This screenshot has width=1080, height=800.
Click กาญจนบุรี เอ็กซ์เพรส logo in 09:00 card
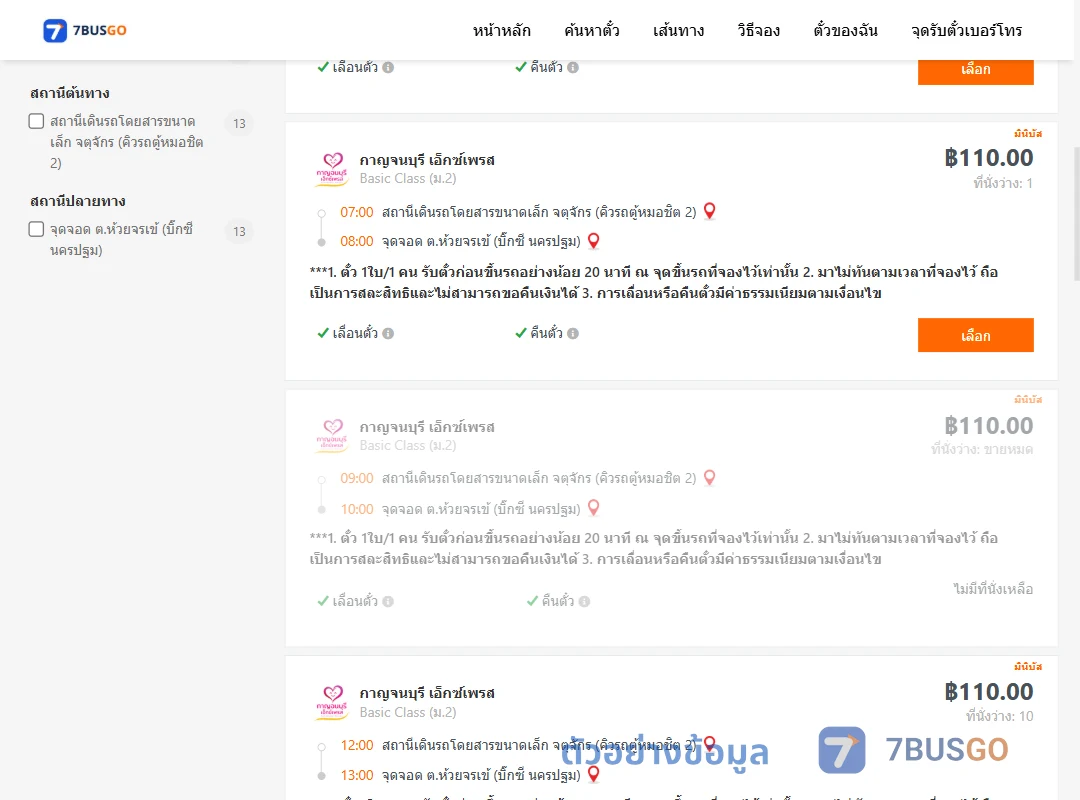pyautogui.click(x=332, y=436)
